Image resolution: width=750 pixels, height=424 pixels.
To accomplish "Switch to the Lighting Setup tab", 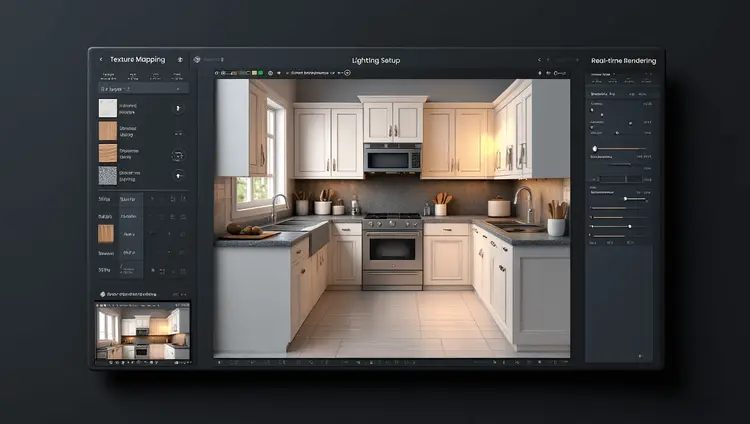I will tap(376, 61).
